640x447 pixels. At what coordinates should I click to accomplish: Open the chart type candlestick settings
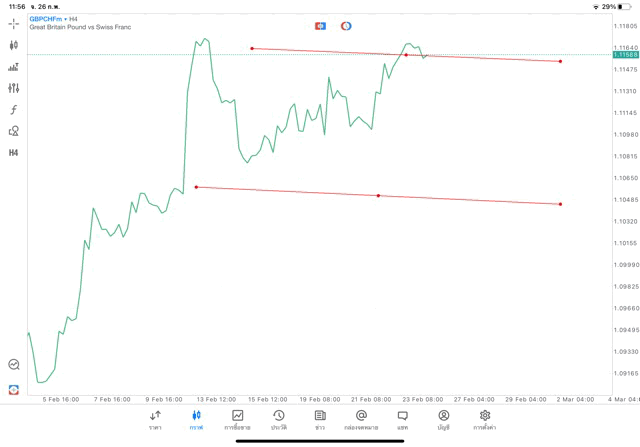(14, 45)
